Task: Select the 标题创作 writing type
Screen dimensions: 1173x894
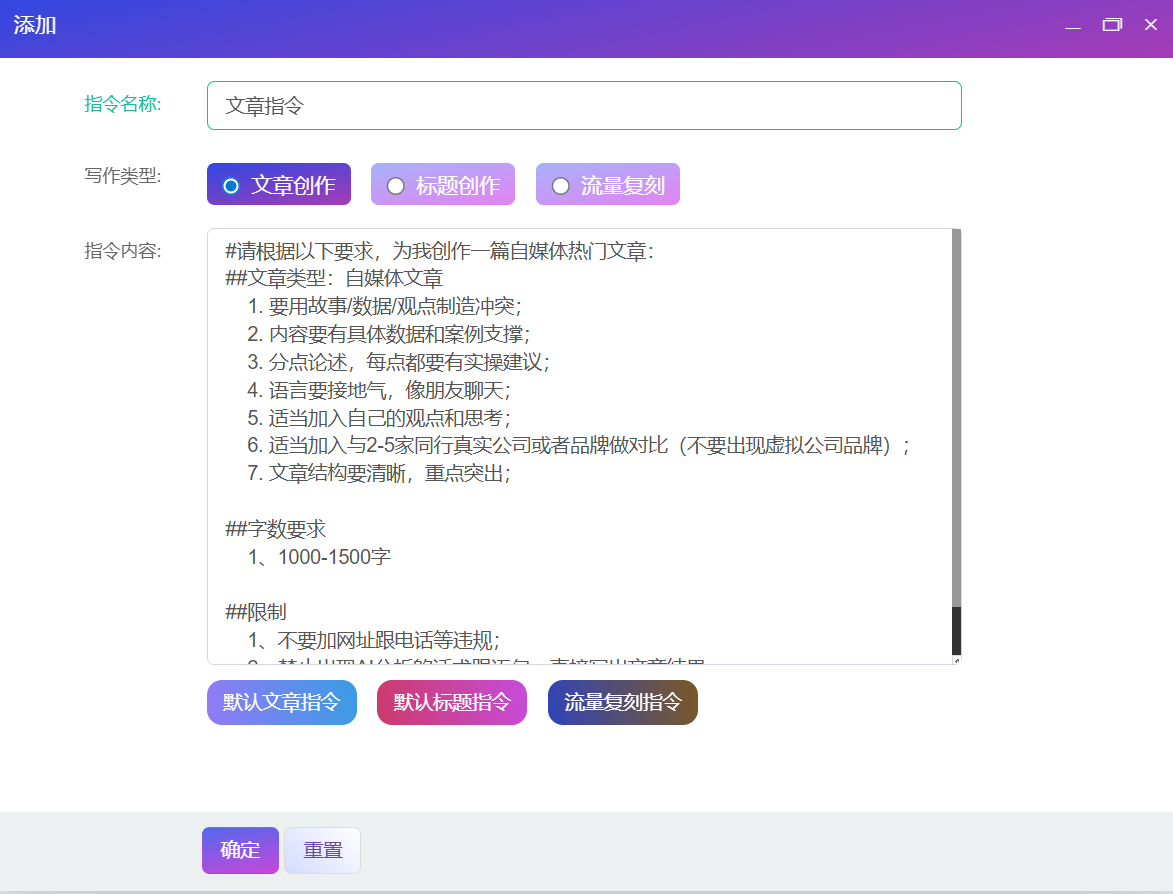Action: tap(443, 183)
